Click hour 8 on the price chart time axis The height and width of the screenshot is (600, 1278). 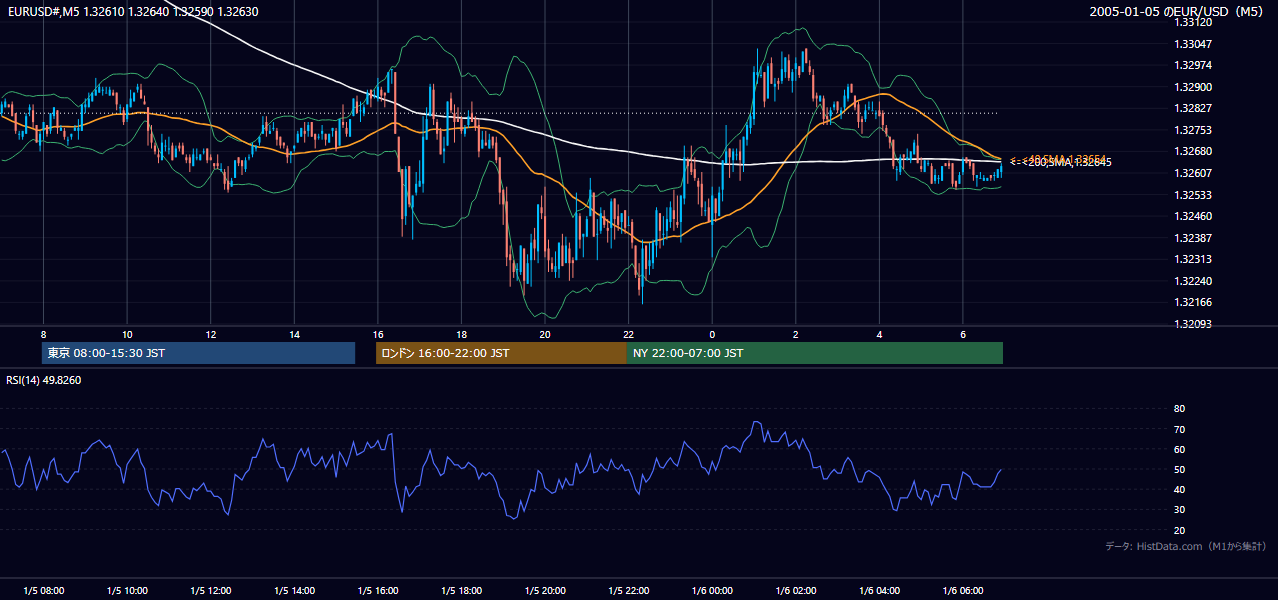click(x=43, y=334)
